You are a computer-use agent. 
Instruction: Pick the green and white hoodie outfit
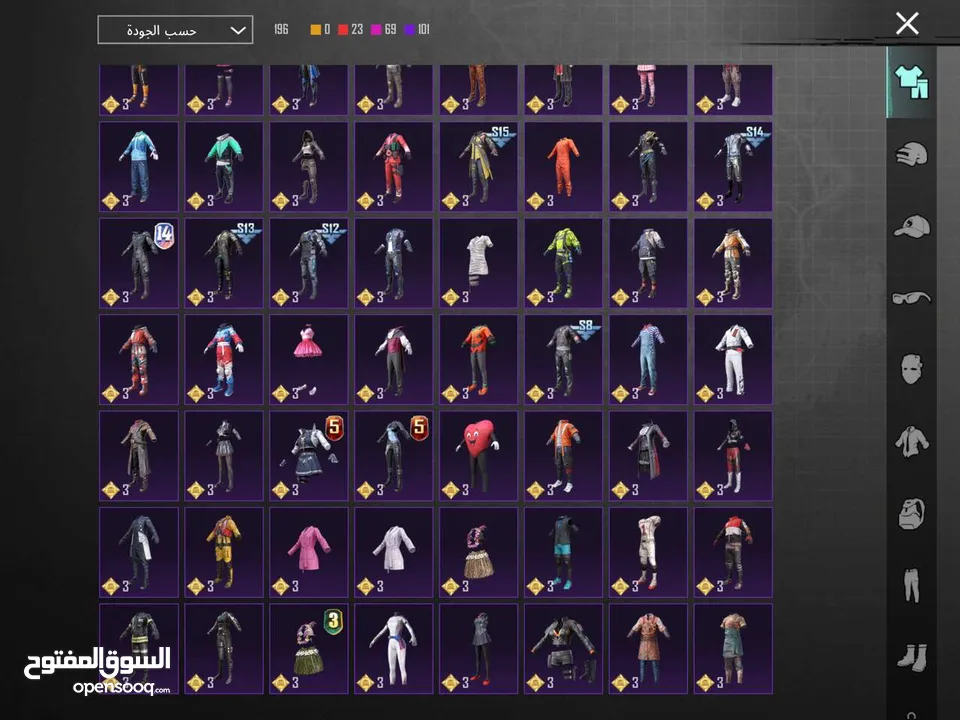tap(223, 167)
